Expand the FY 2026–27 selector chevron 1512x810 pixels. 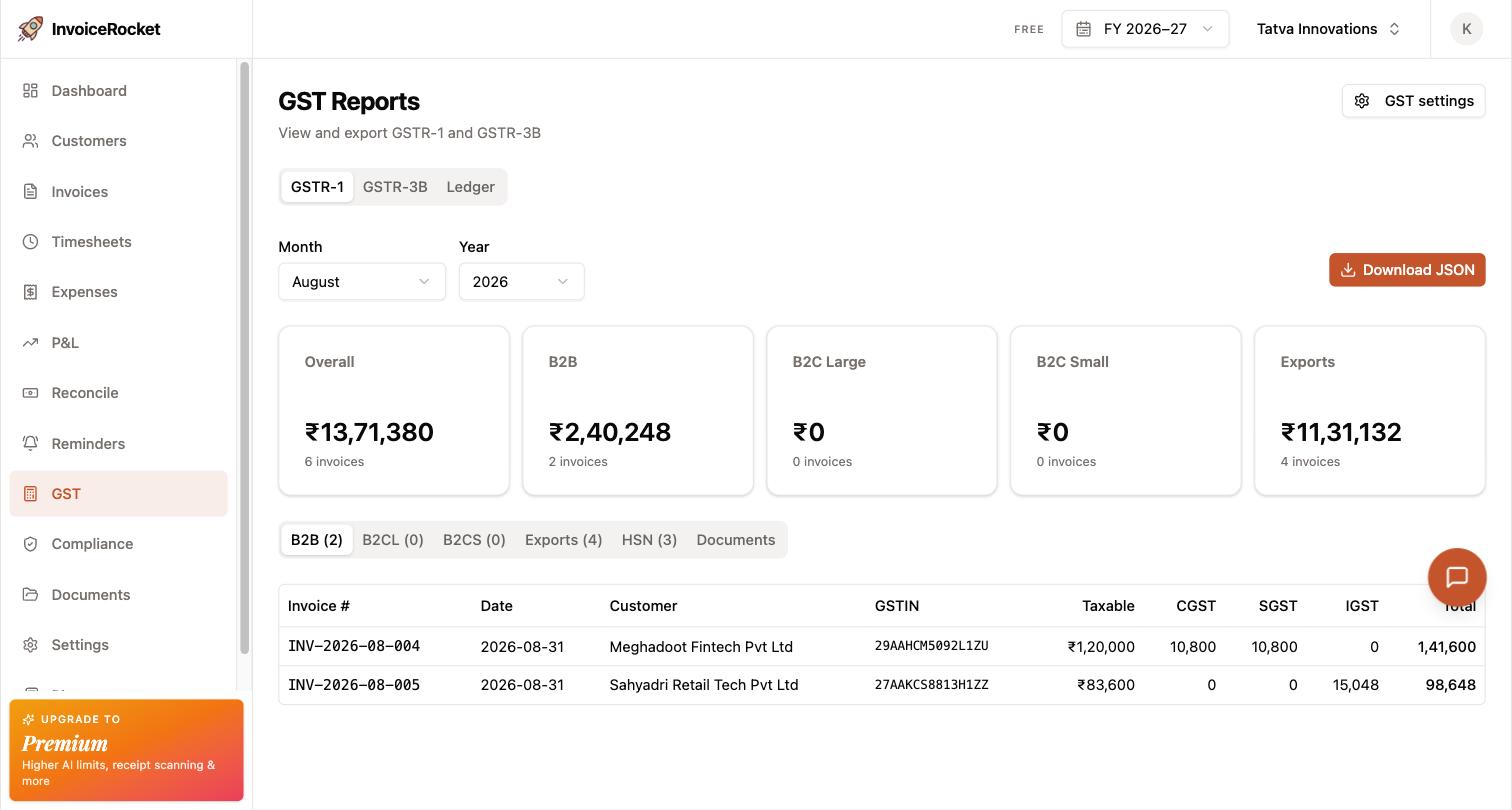click(x=1207, y=29)
